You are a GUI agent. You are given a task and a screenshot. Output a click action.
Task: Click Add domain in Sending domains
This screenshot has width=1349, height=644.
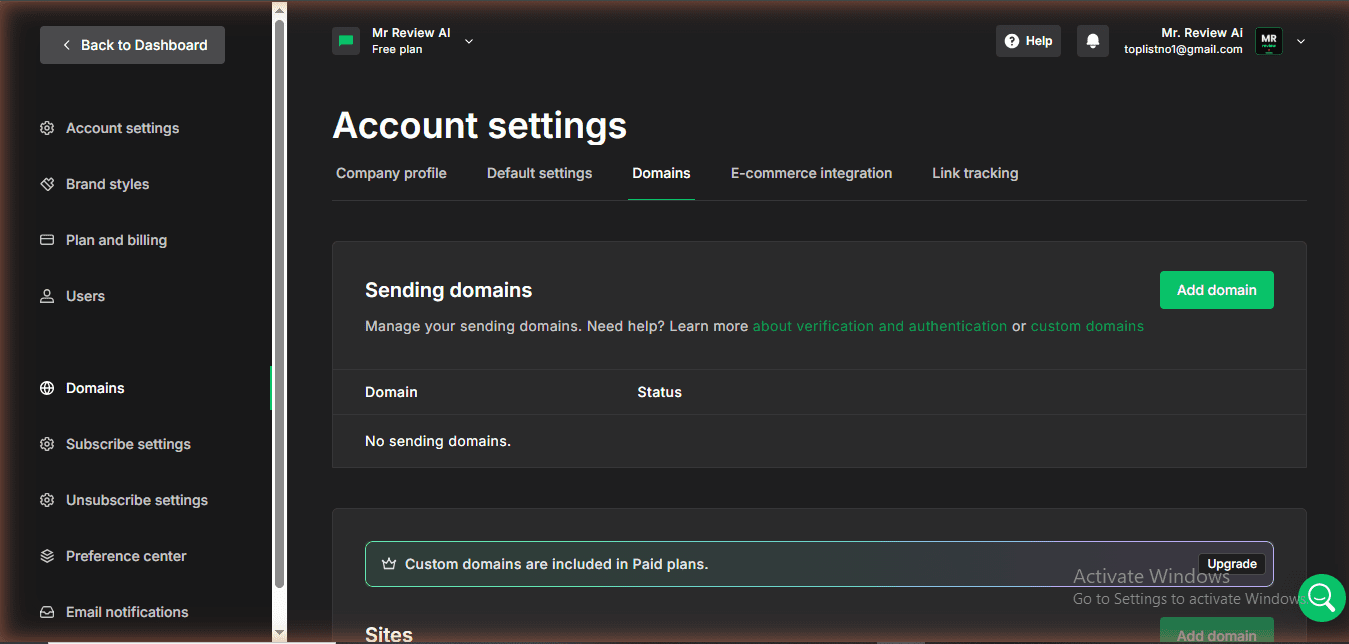[1216, 290]
